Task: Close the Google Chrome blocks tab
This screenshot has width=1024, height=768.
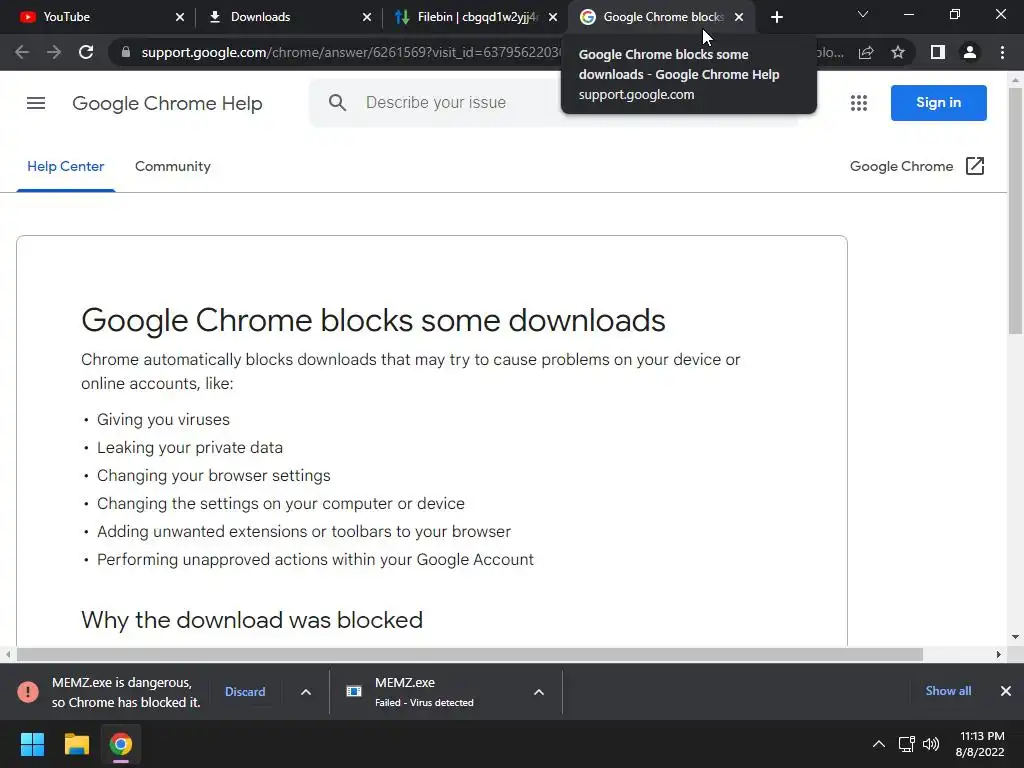Action: [739, 18]
